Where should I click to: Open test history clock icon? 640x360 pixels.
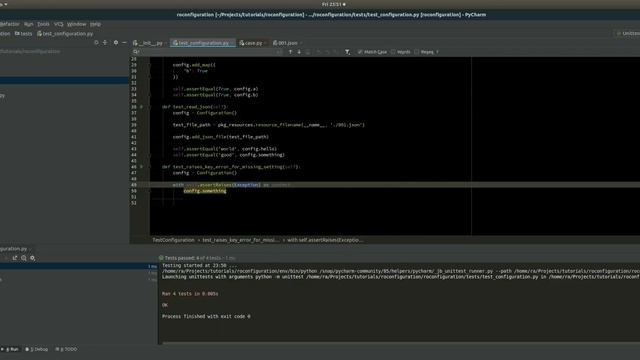point(24,258)
